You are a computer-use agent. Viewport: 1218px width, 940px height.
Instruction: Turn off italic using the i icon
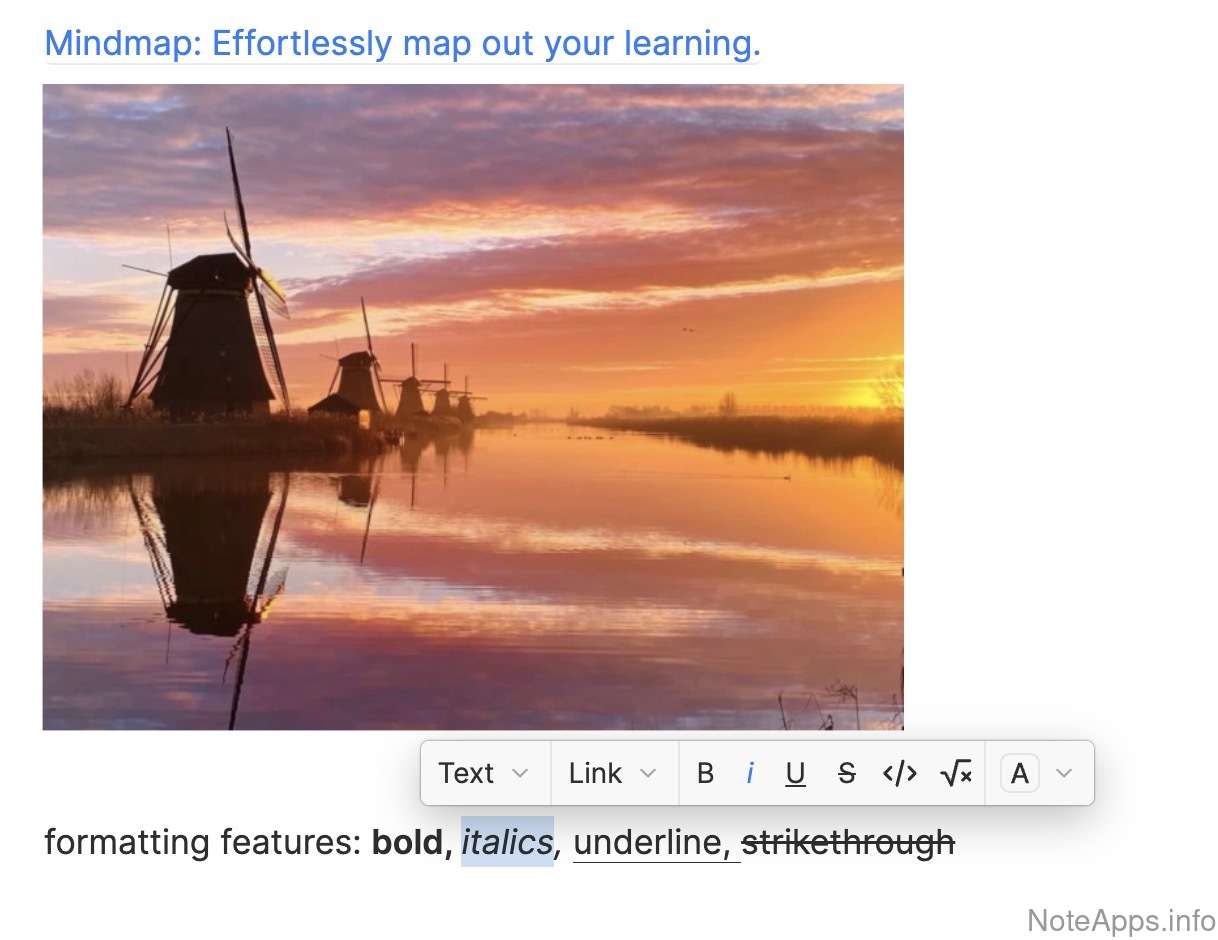click(750, 773)
